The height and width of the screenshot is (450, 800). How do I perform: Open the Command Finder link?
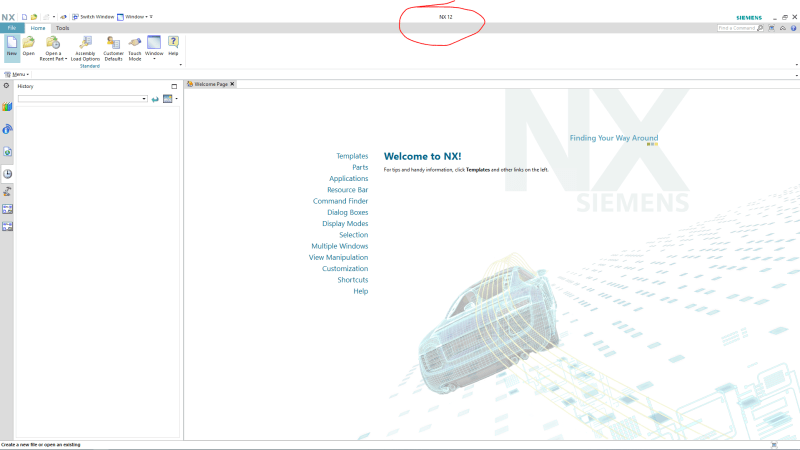click(x=340, y=201)
